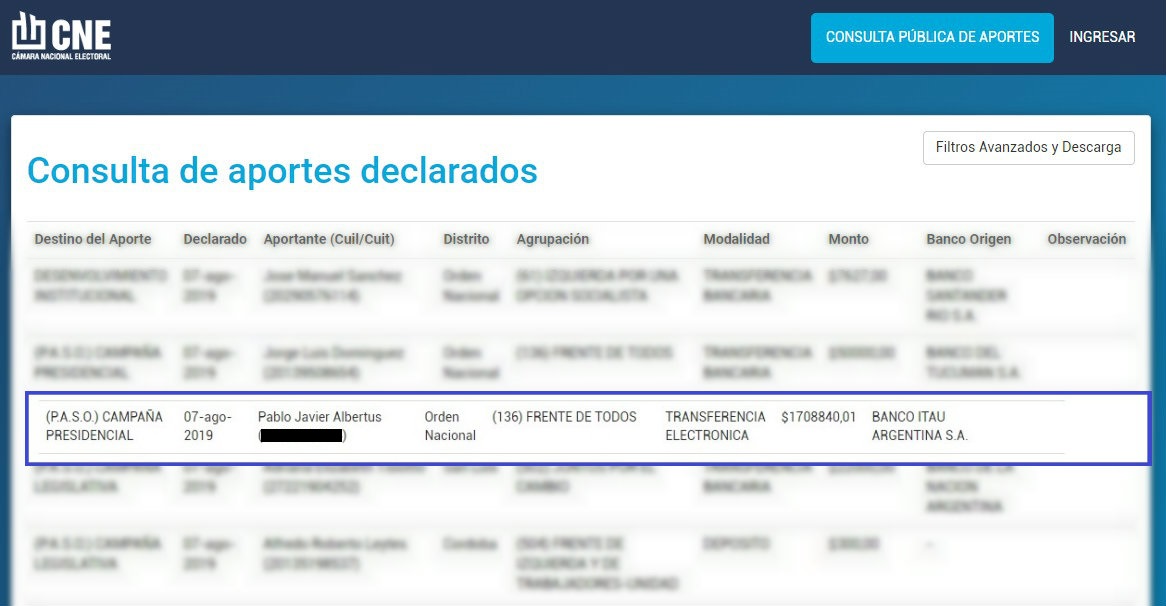Screen dimensions: 1166x606
Task: Click the Modalidad column header
Action: [x=736, y=239]
